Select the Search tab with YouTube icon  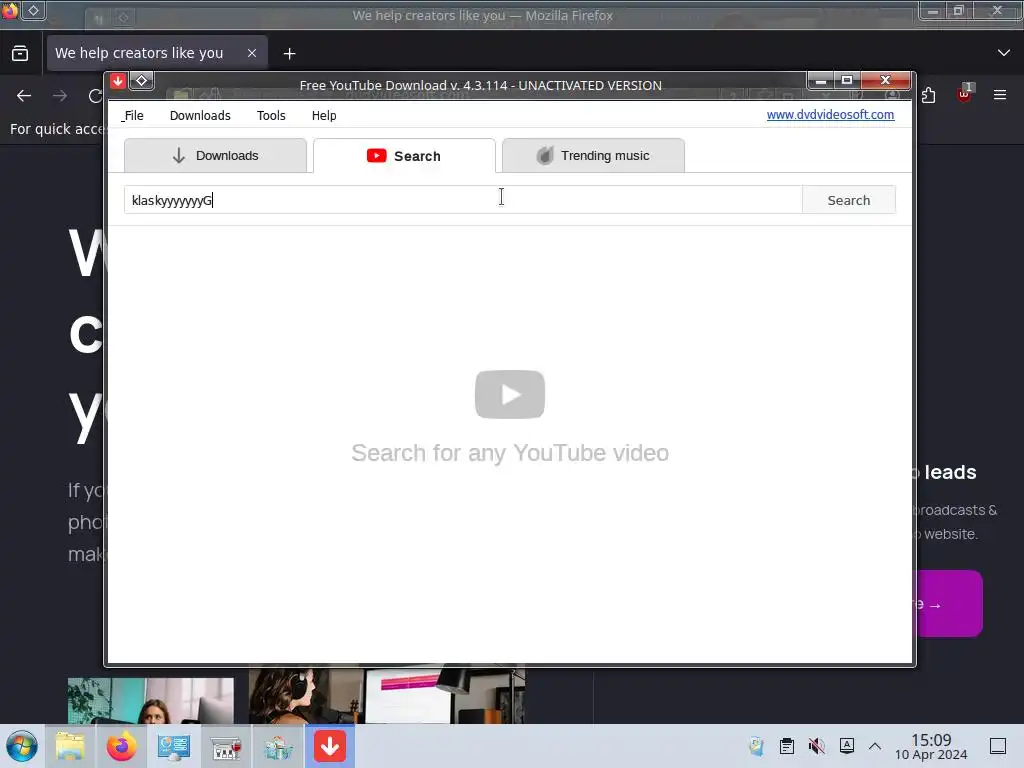(404, 155)
